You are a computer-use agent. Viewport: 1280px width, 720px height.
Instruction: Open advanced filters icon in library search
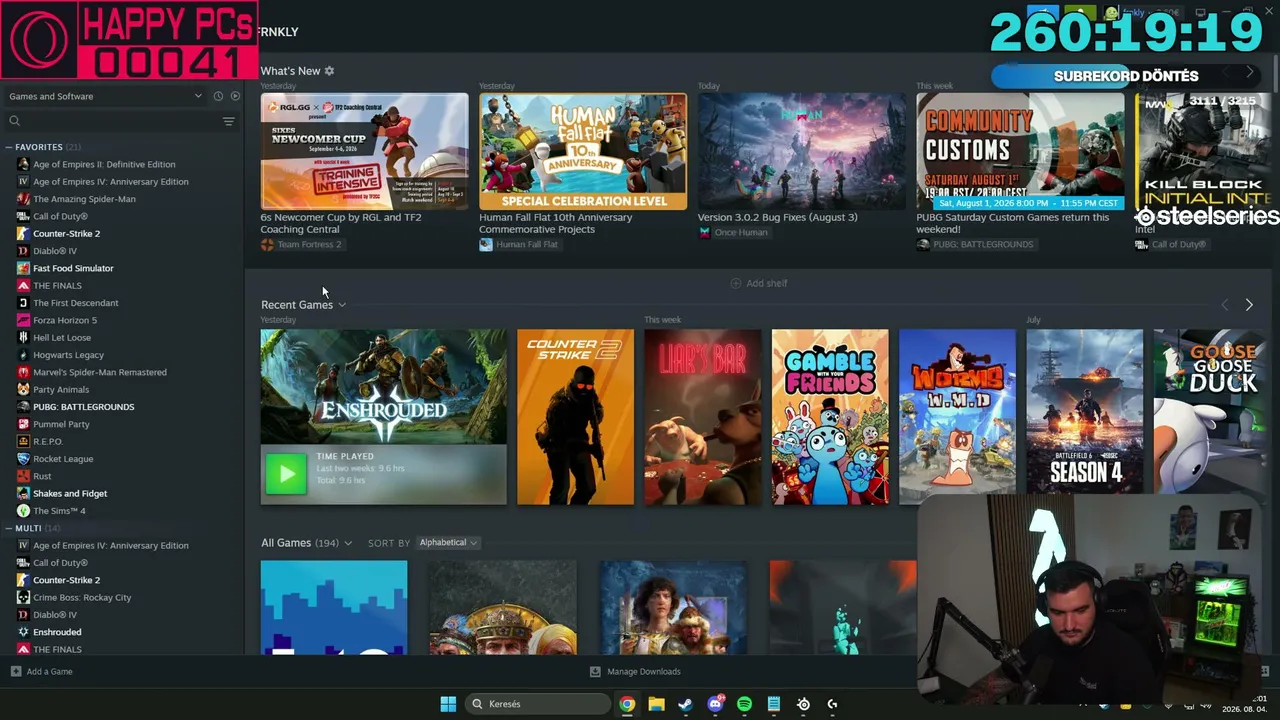click(x=228, y=121)
